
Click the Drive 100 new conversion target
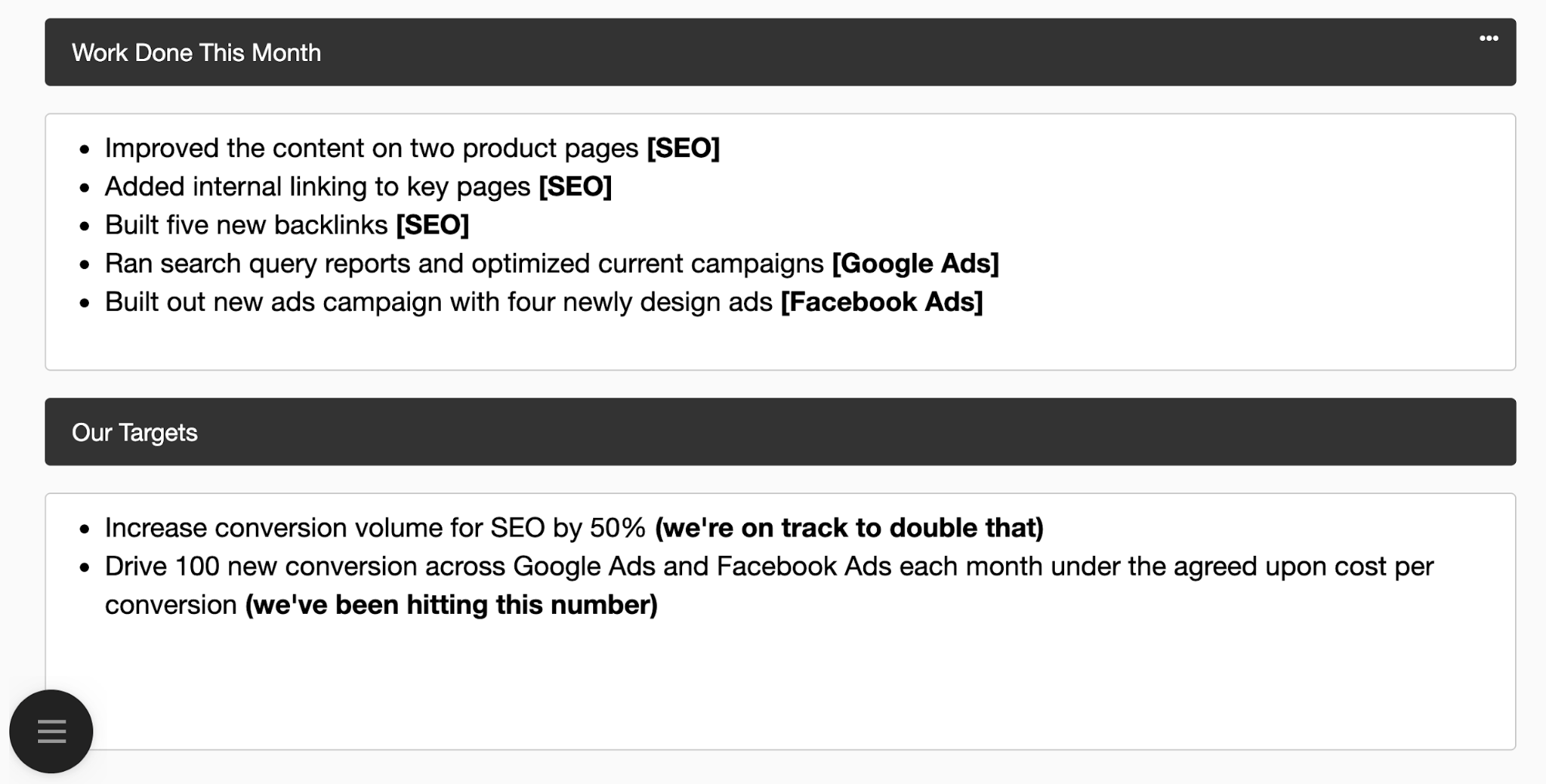[769, 585]
